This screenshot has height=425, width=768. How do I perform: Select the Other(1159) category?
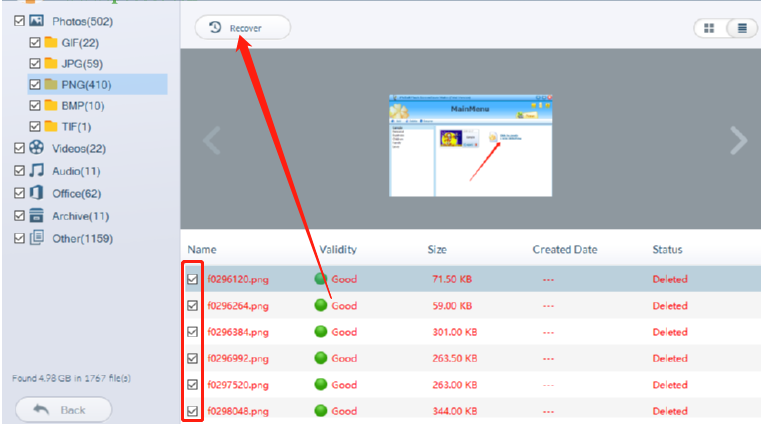click(x=82, y=239)
